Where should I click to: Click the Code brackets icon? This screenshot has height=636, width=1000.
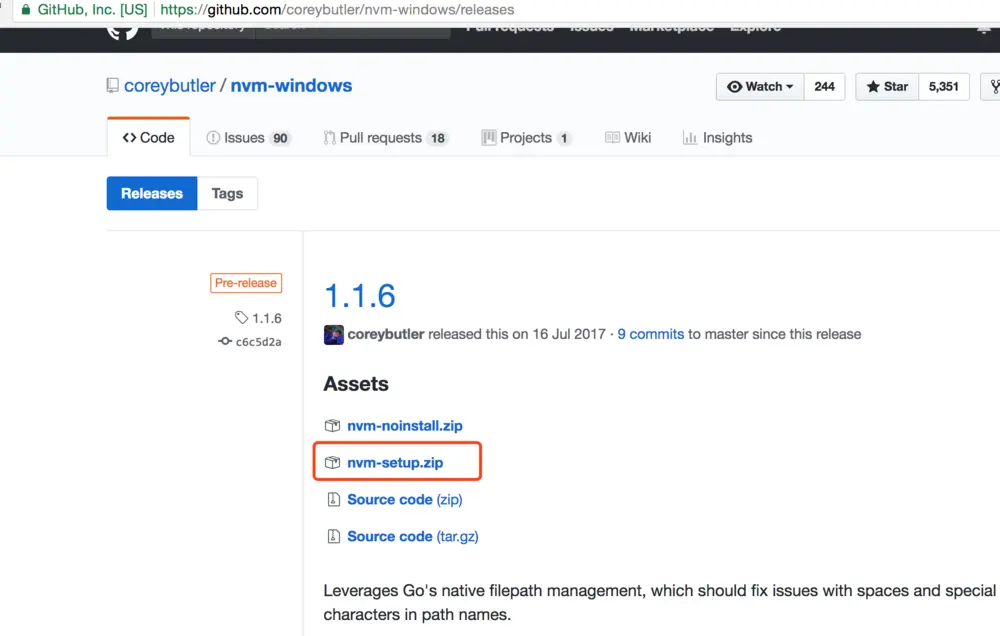pos(129,138)
